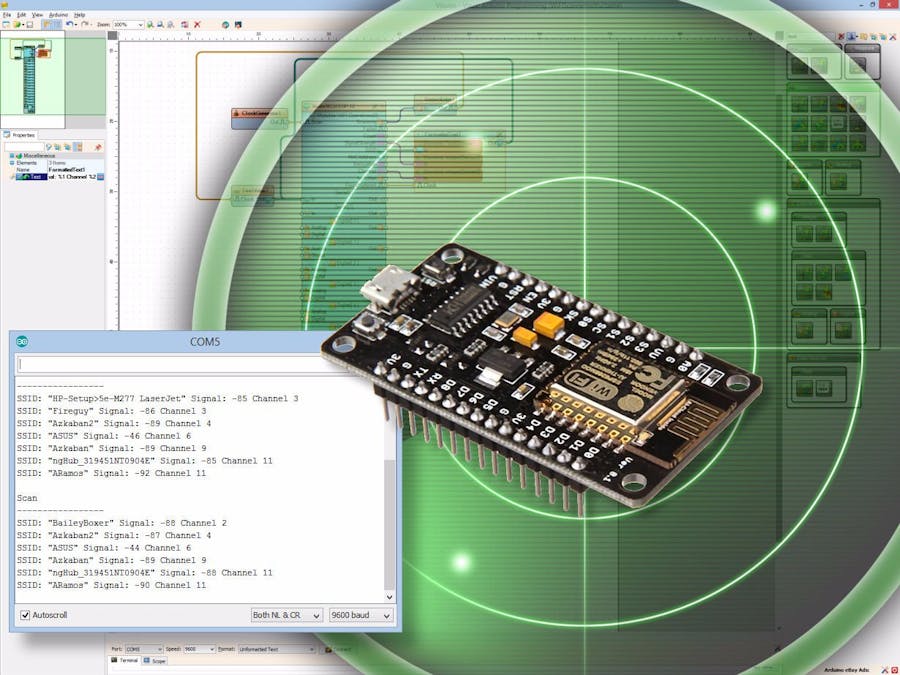The image size is (900, 675).
Task: Click the red X toolbar icon
Action: point(197,23)
